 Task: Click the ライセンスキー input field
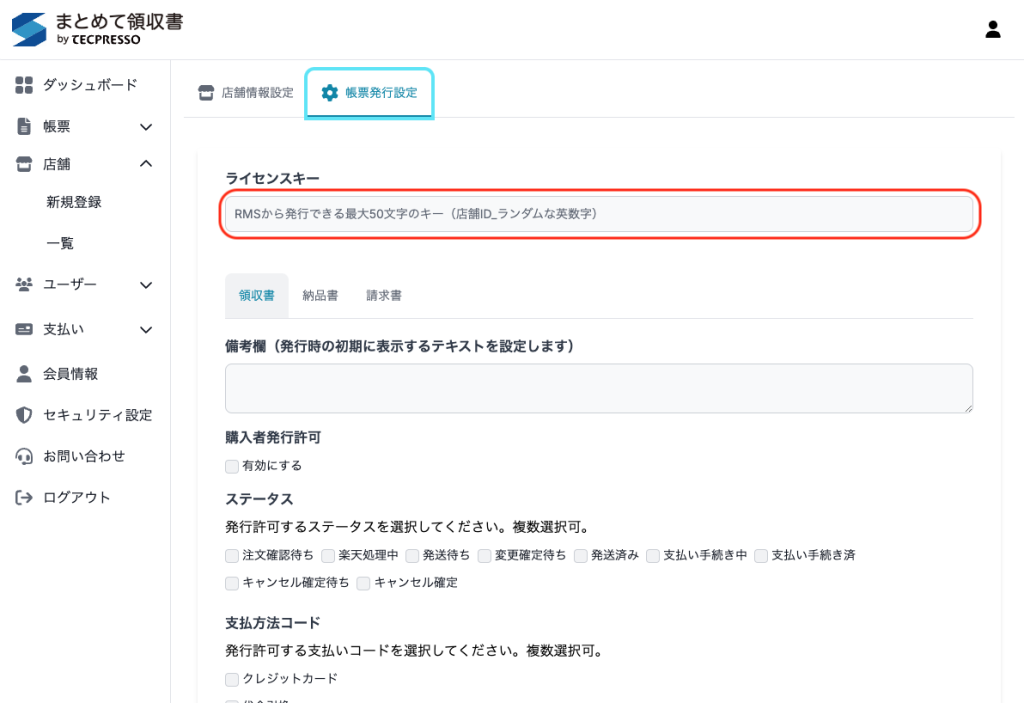(x=598, y=214)
